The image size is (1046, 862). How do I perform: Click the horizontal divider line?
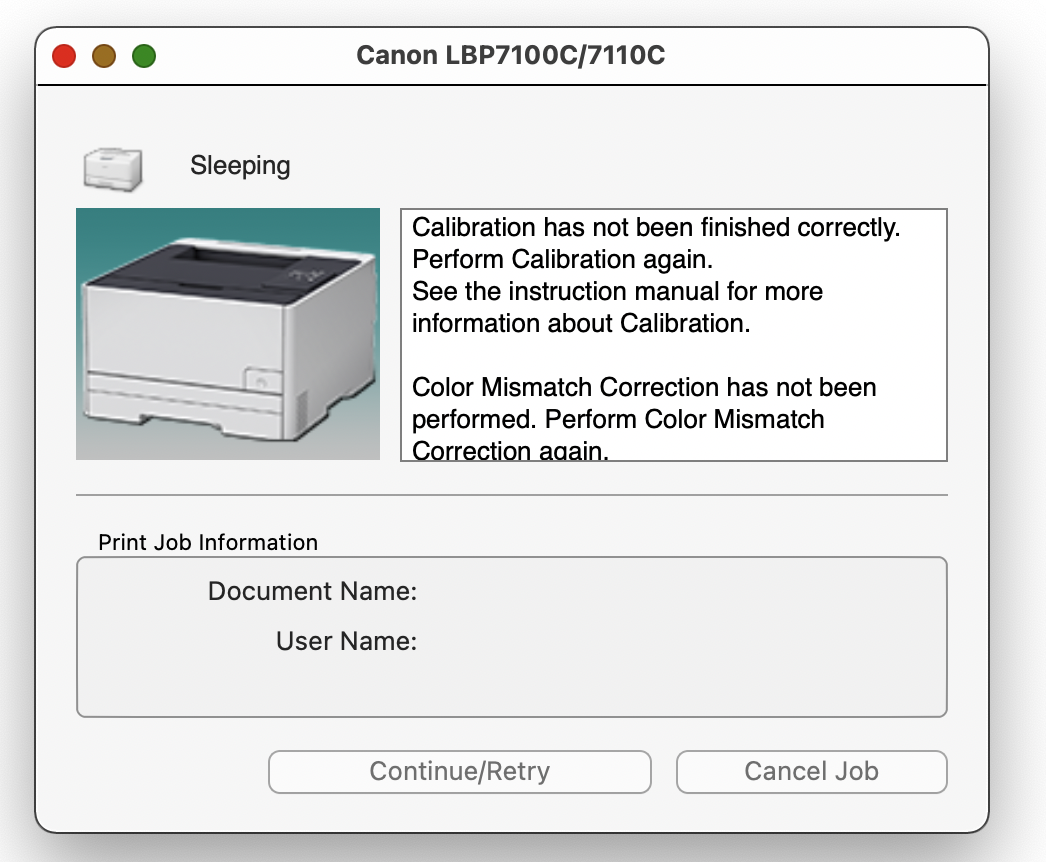(x=511, y=492)
